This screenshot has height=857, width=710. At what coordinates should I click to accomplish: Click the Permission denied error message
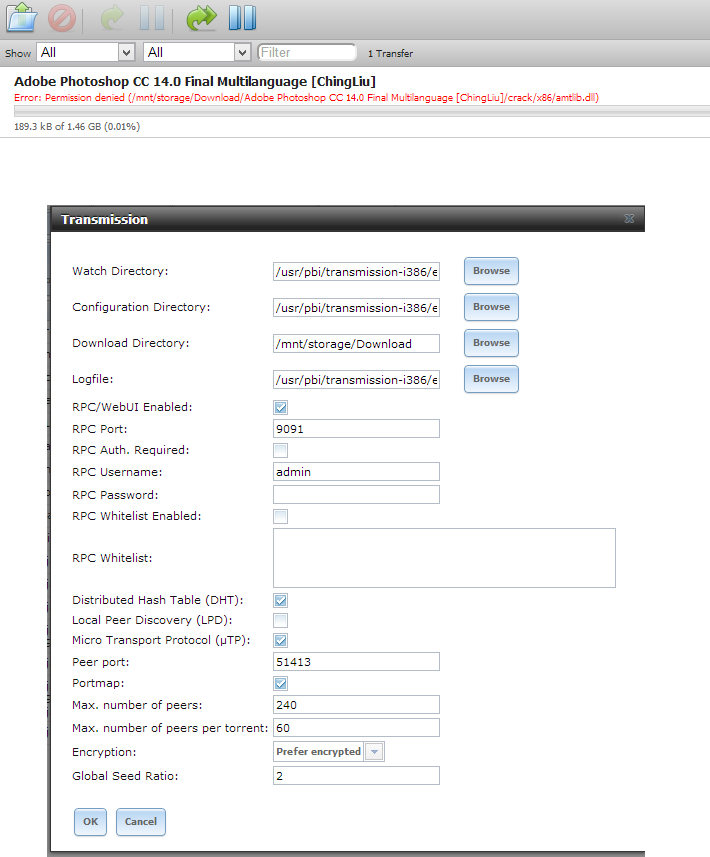[x=306, y=98]
